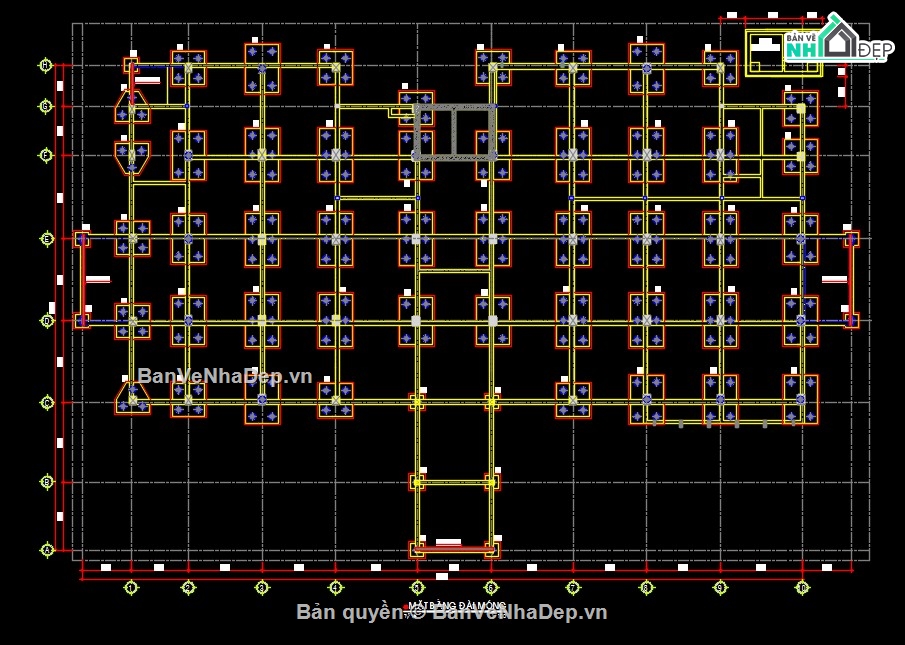The width and height of the screenshot is (905, 645).
Task: Select the grid axis bubble 4
Action: pyautogui.click(x=336, y=588)
